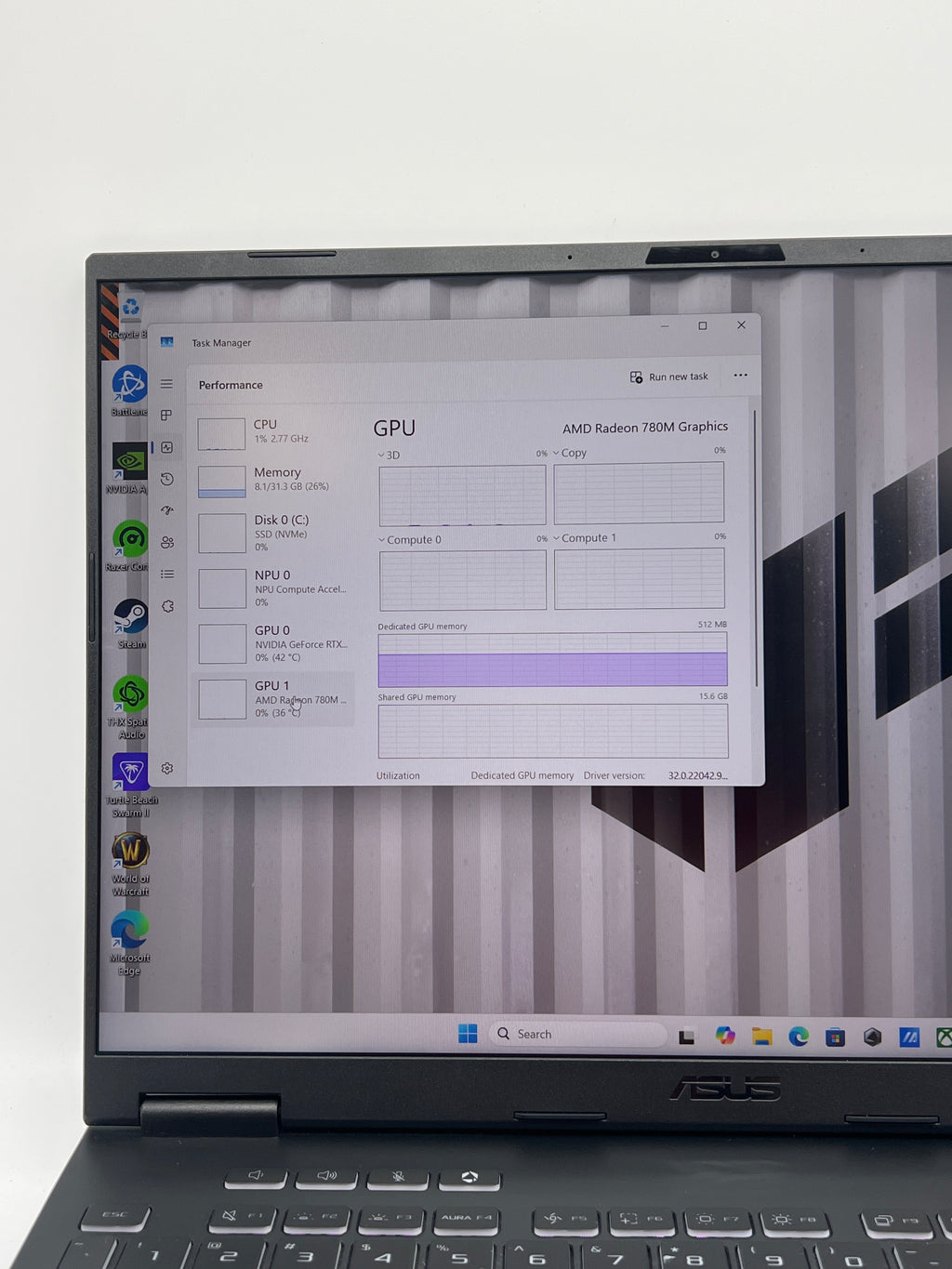
Task: Switch to the Processes page icon
Action: pos(166,416)
